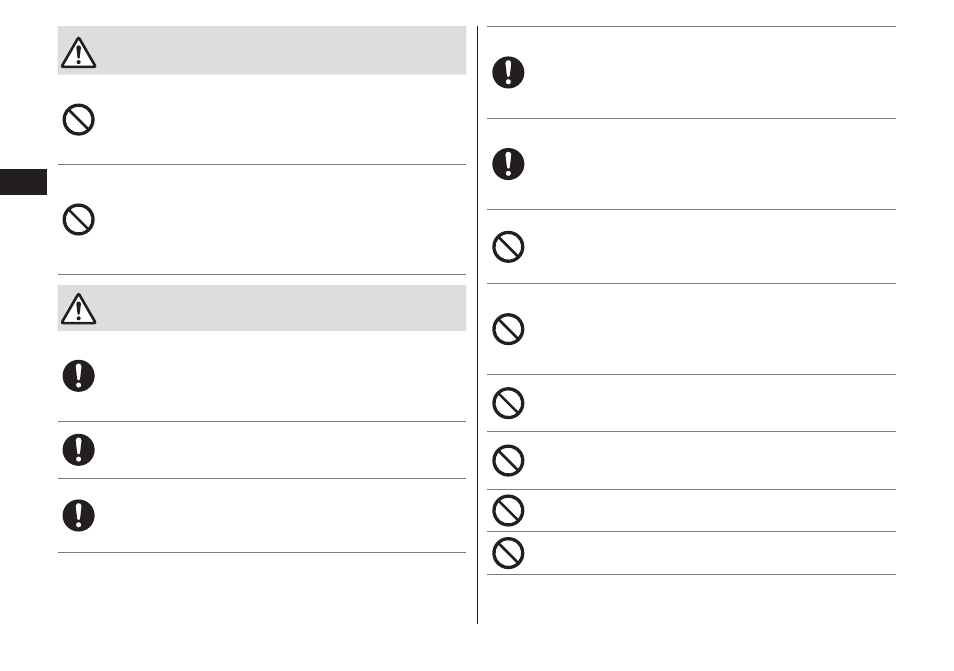This screenshot has height=671, width=954.
Task: Select the topmost mandatory exclamation icon in right column
Action: click(508, 72)
